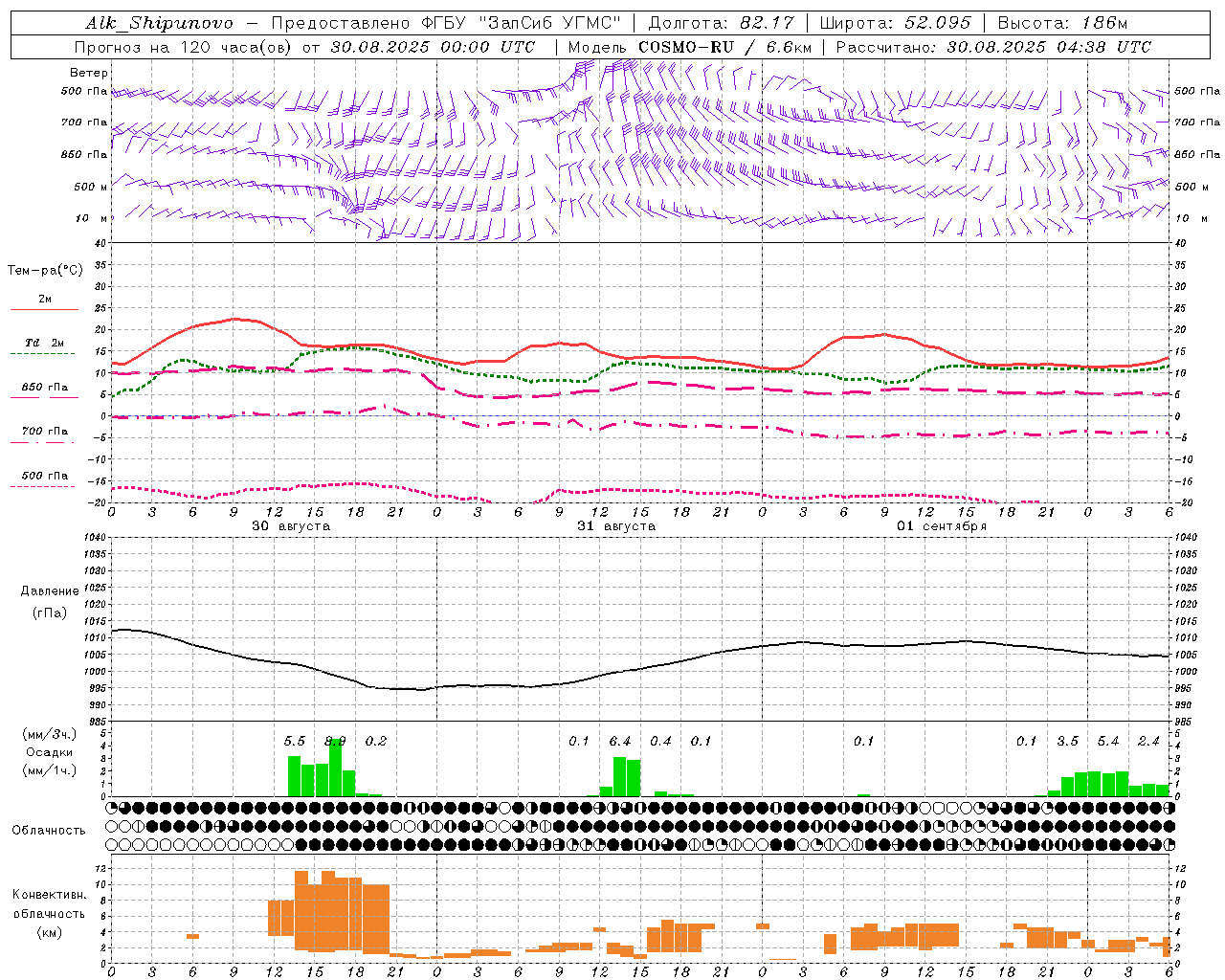1225x980 pixels.
Task: Click the red line sample under 2м legend
Action: coord(44,309)
